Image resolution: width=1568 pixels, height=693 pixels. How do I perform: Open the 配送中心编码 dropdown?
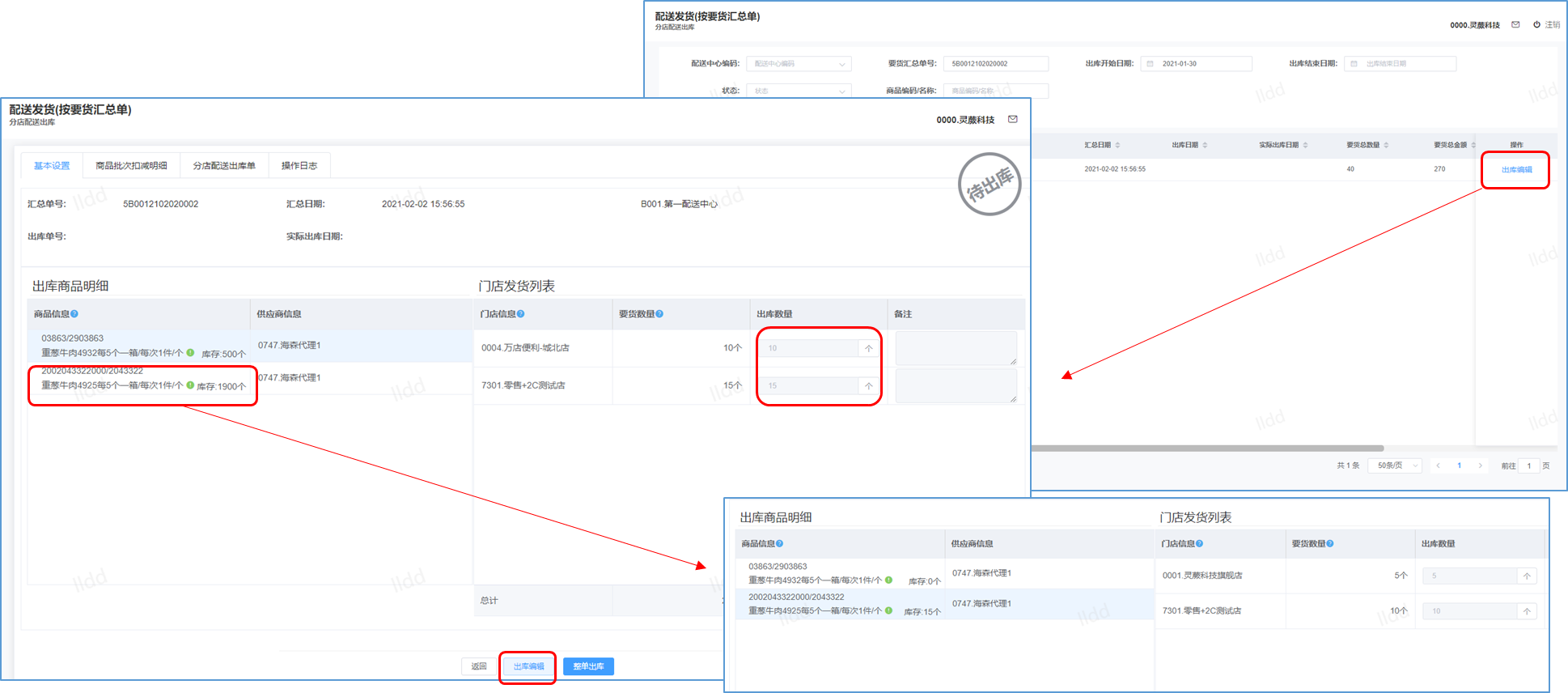coord(799,64)
